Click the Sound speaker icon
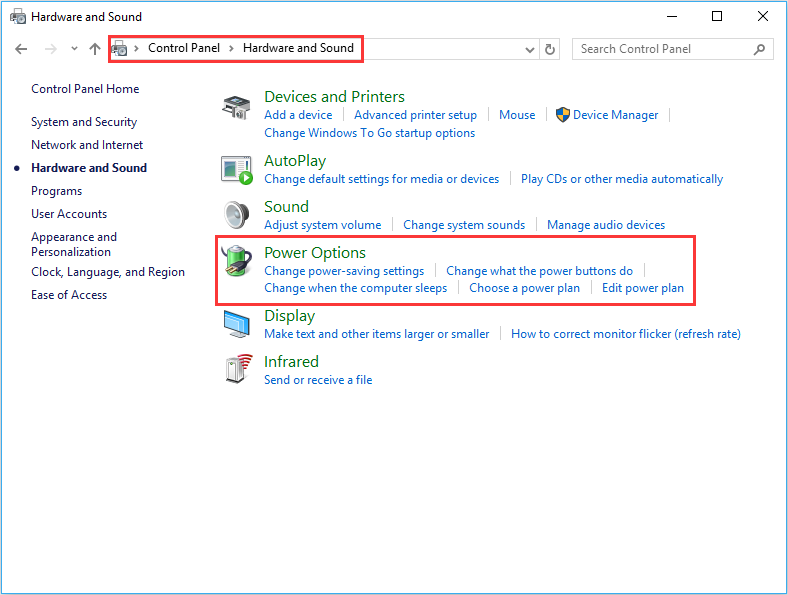788x595 pixels. click(x=236, y=215)
